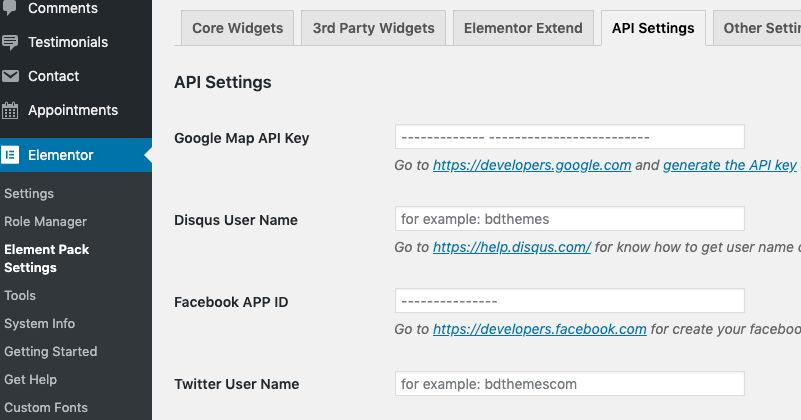Click into the Facebook APP ID field
The image size is (801, 420).
point(570,301)
